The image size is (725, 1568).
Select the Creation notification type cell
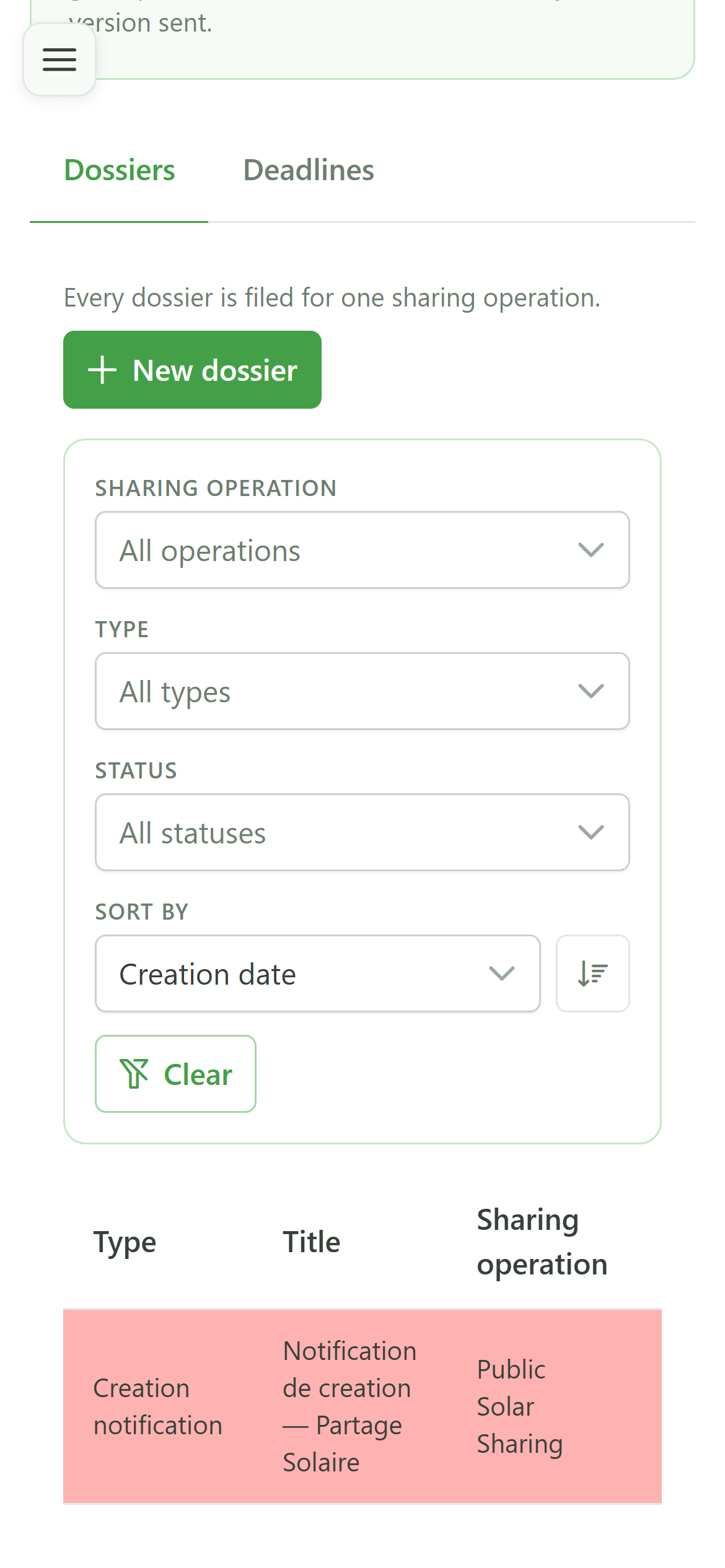click(x=157, y=1407)
